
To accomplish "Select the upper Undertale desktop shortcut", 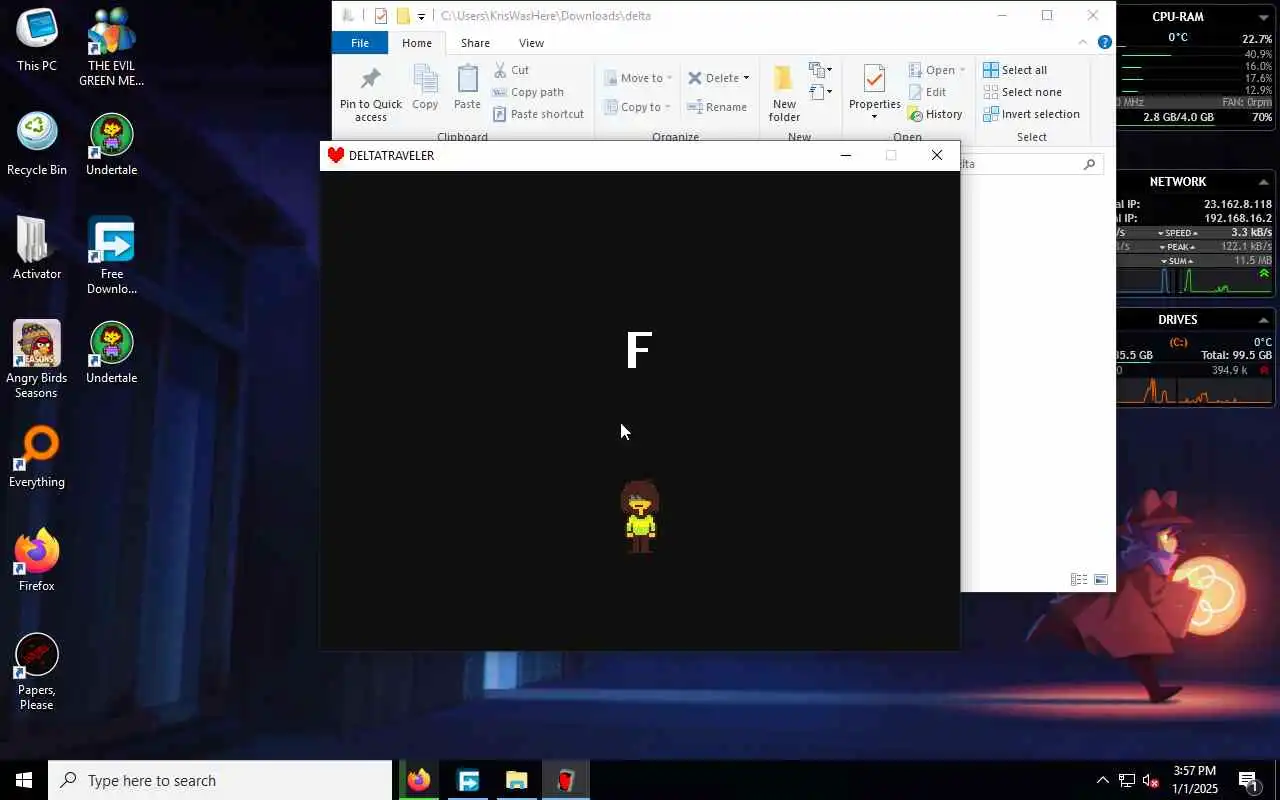I will (x=112, y=145).
